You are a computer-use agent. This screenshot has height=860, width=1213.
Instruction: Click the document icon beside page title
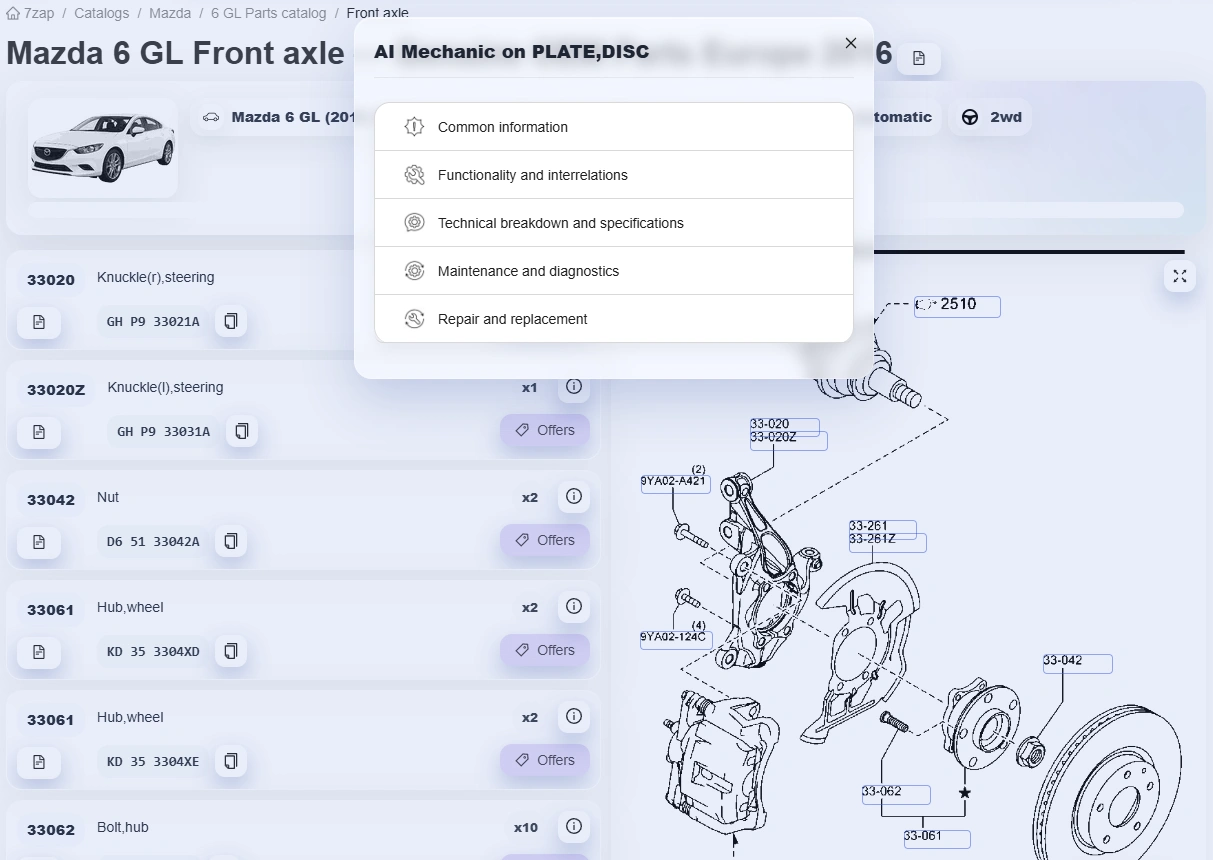click(x=919, y=59)
